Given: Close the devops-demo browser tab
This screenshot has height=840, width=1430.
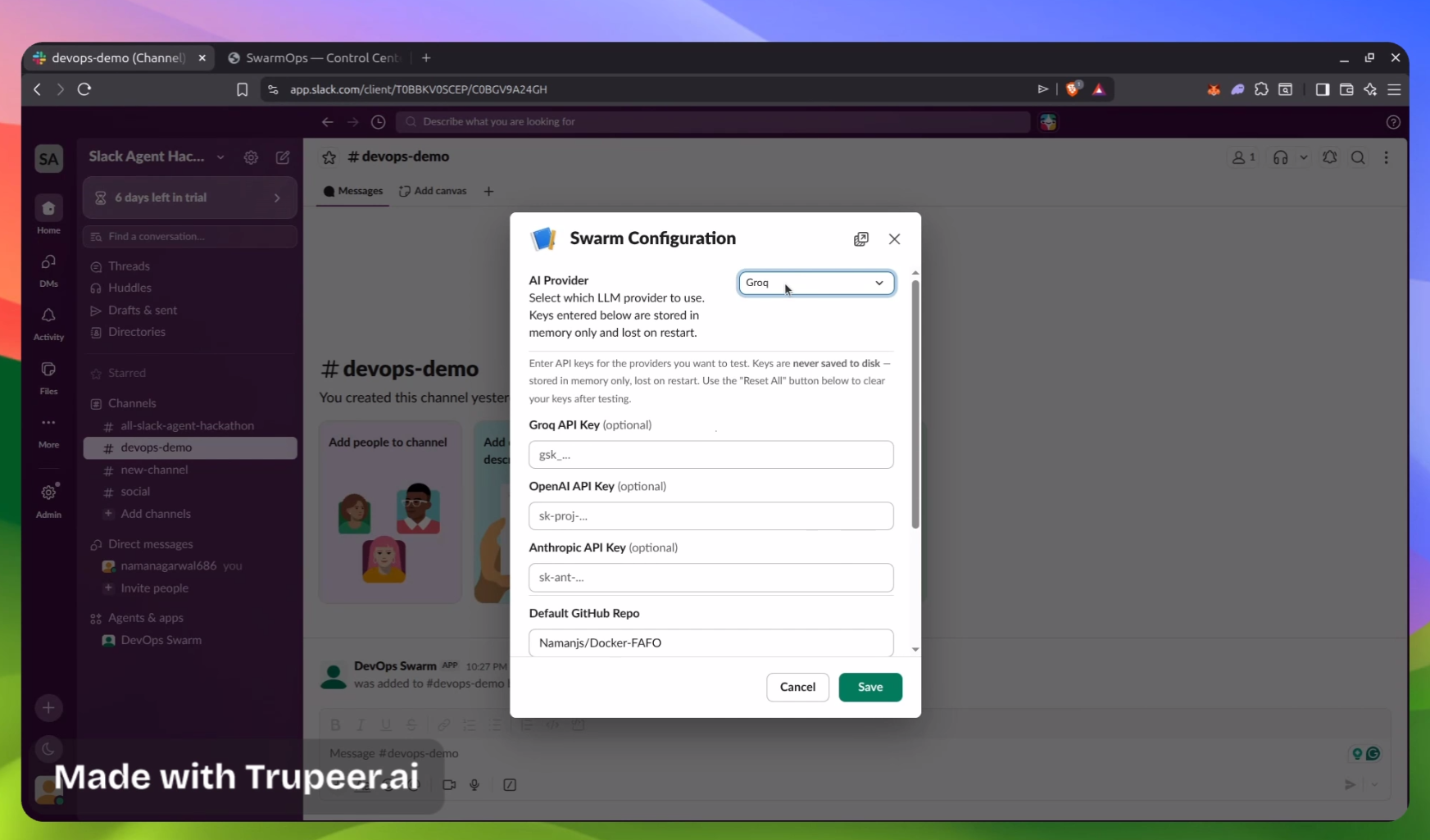Looking at the screenshot, I should tap(202, 58).
